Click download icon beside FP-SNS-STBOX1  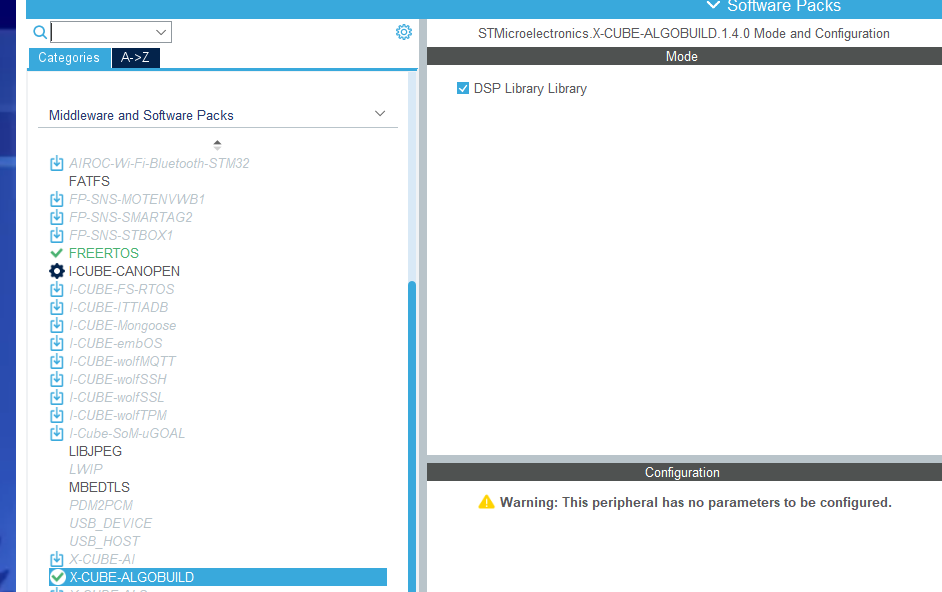pyautogui.click(x=56, y=235)
